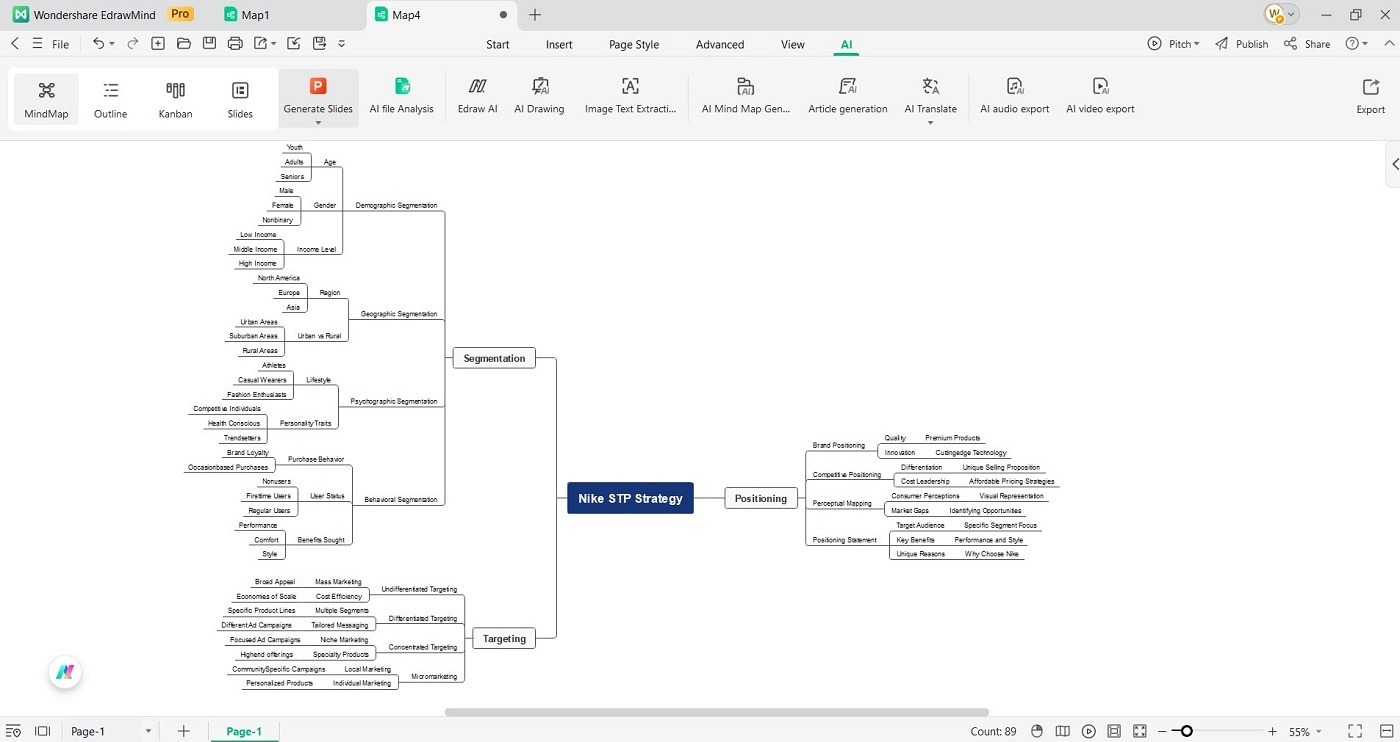This screenshot has height=742, width=1400.
Task: Click the Generate Slides icon
Action: point(318,87)
